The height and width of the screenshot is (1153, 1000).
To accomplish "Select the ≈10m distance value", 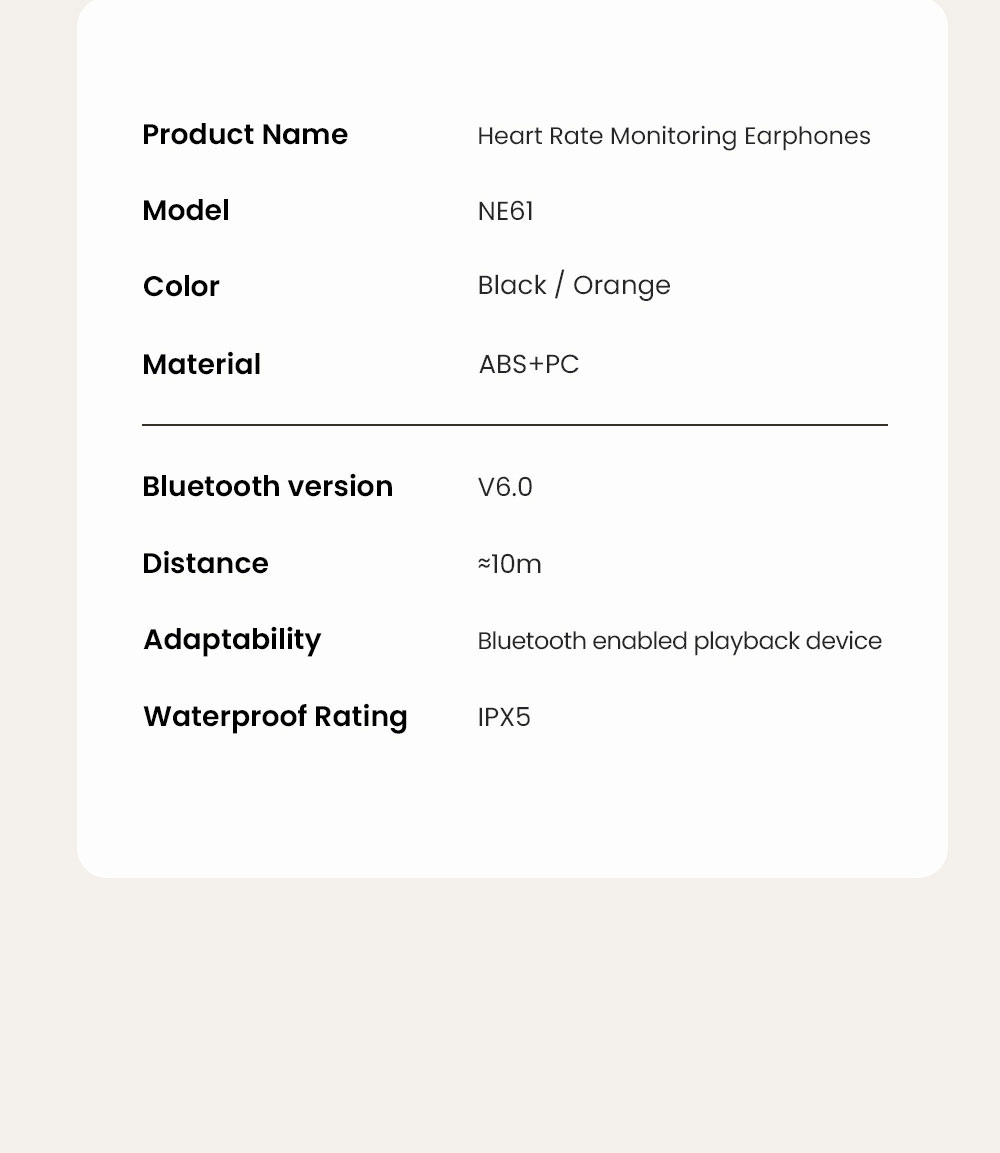I will (509, 565).
